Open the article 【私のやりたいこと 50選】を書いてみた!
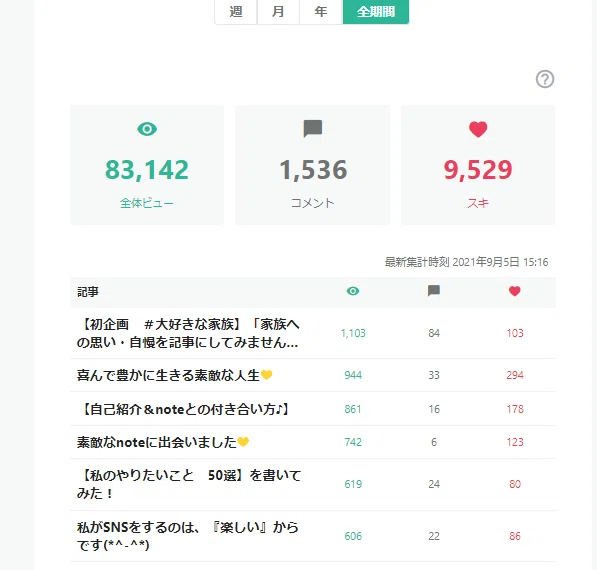The height and width of the screenshot is (570, 597). [189, 484]
